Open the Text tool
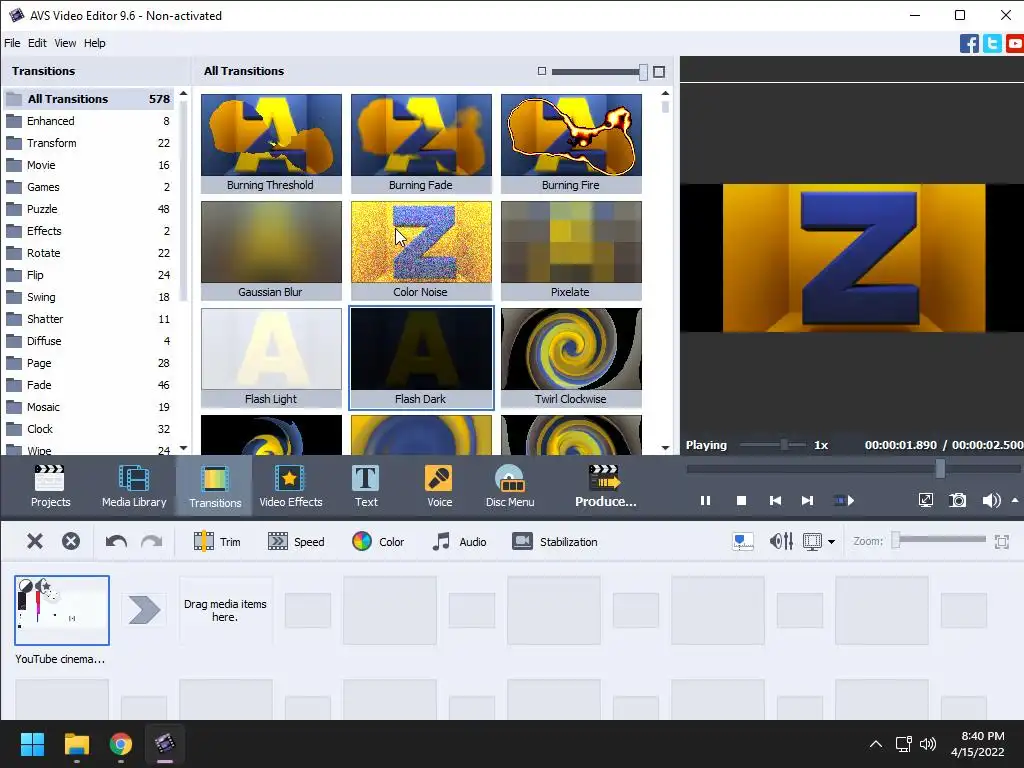Viewport: 1024px width, 768px height. 366,486
